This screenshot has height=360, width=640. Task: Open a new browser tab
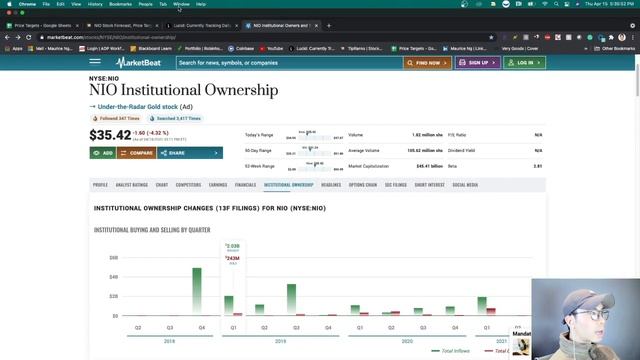click(x=329, y=25)
